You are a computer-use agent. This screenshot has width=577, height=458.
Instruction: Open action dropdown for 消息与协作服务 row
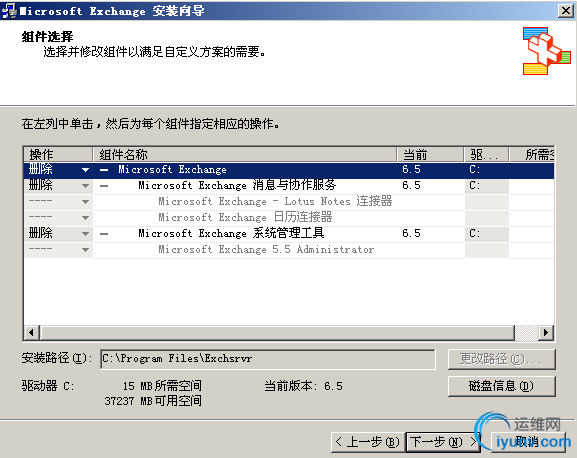pos(85,186)
